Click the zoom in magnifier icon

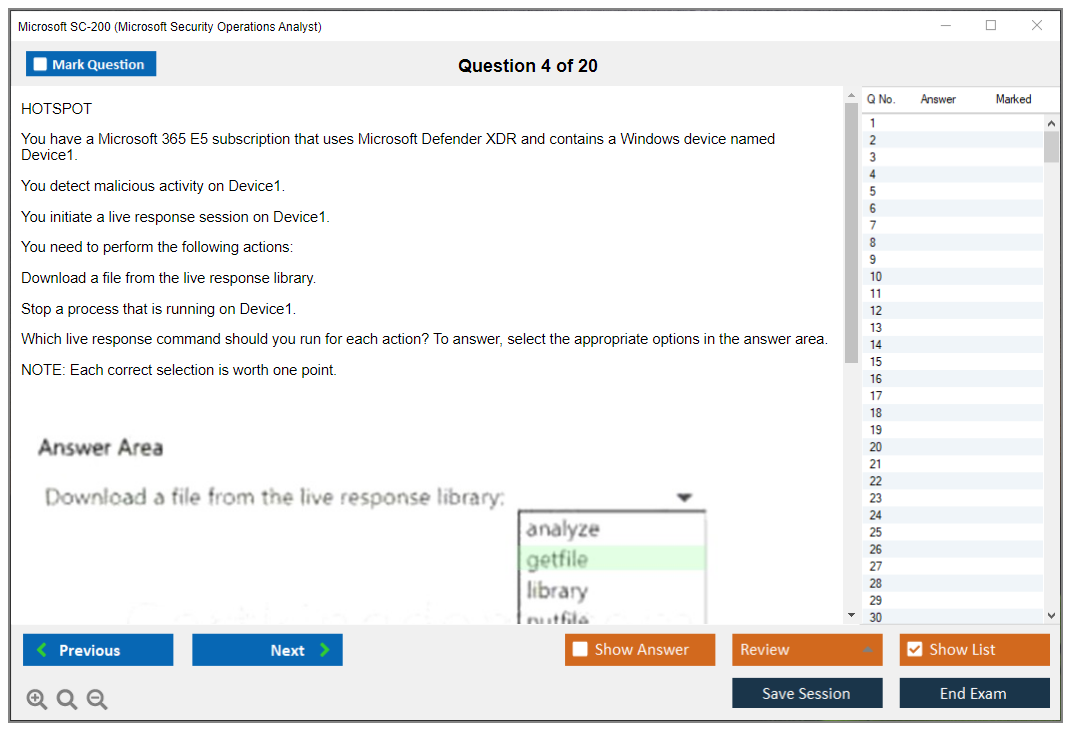tap(36, 699)
